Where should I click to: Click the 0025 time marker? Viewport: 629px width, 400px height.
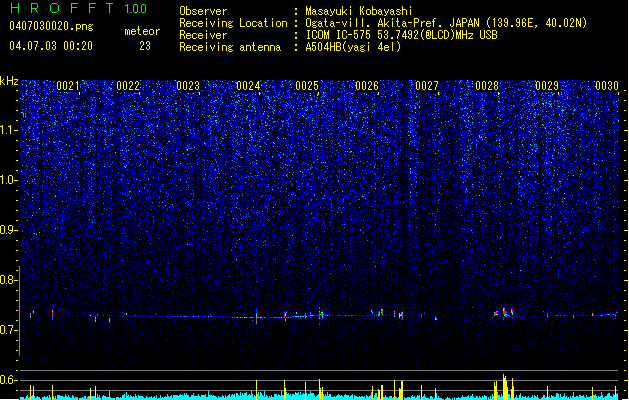pos(307,86)
